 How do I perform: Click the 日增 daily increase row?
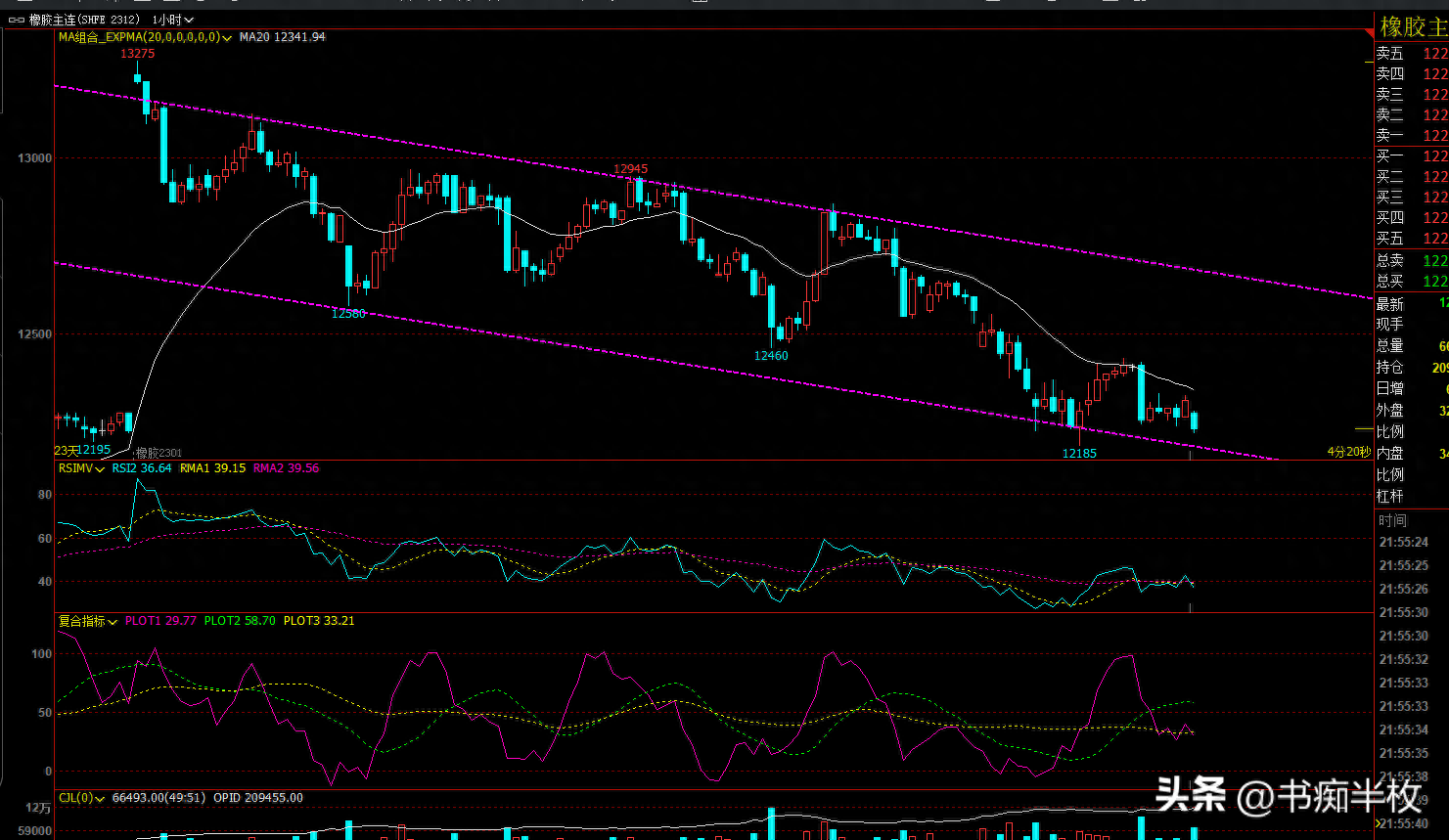1412,388
